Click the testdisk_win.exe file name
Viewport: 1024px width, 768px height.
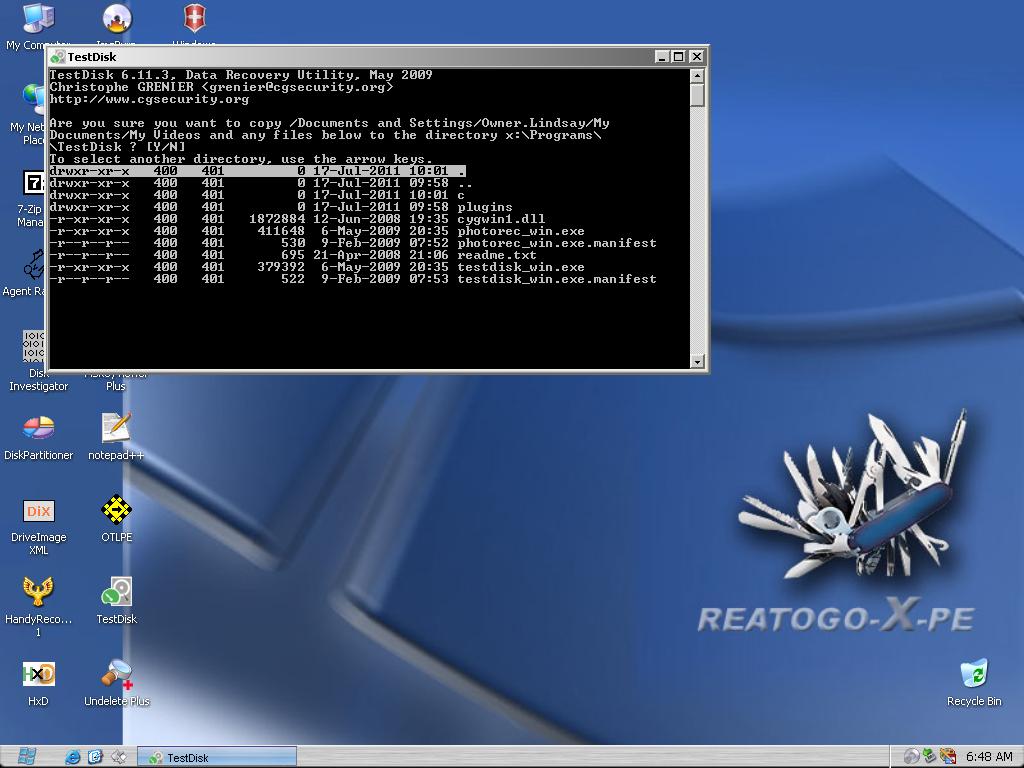(x=520, y=267)
